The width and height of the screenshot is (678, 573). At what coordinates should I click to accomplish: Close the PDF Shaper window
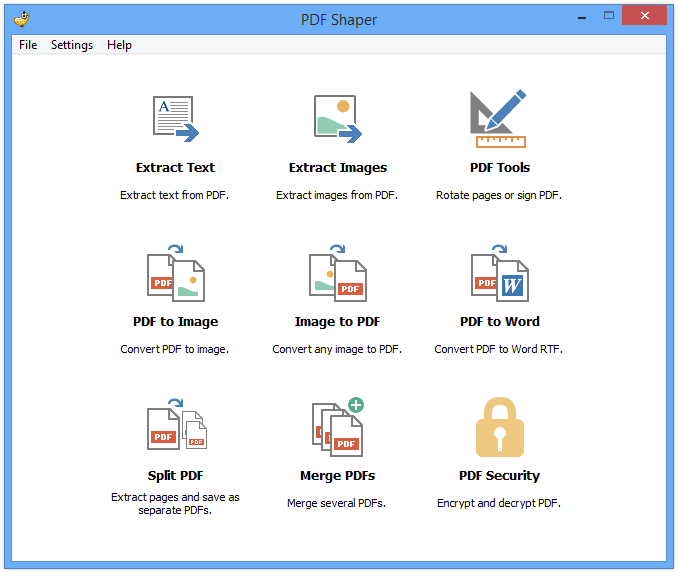645,16
